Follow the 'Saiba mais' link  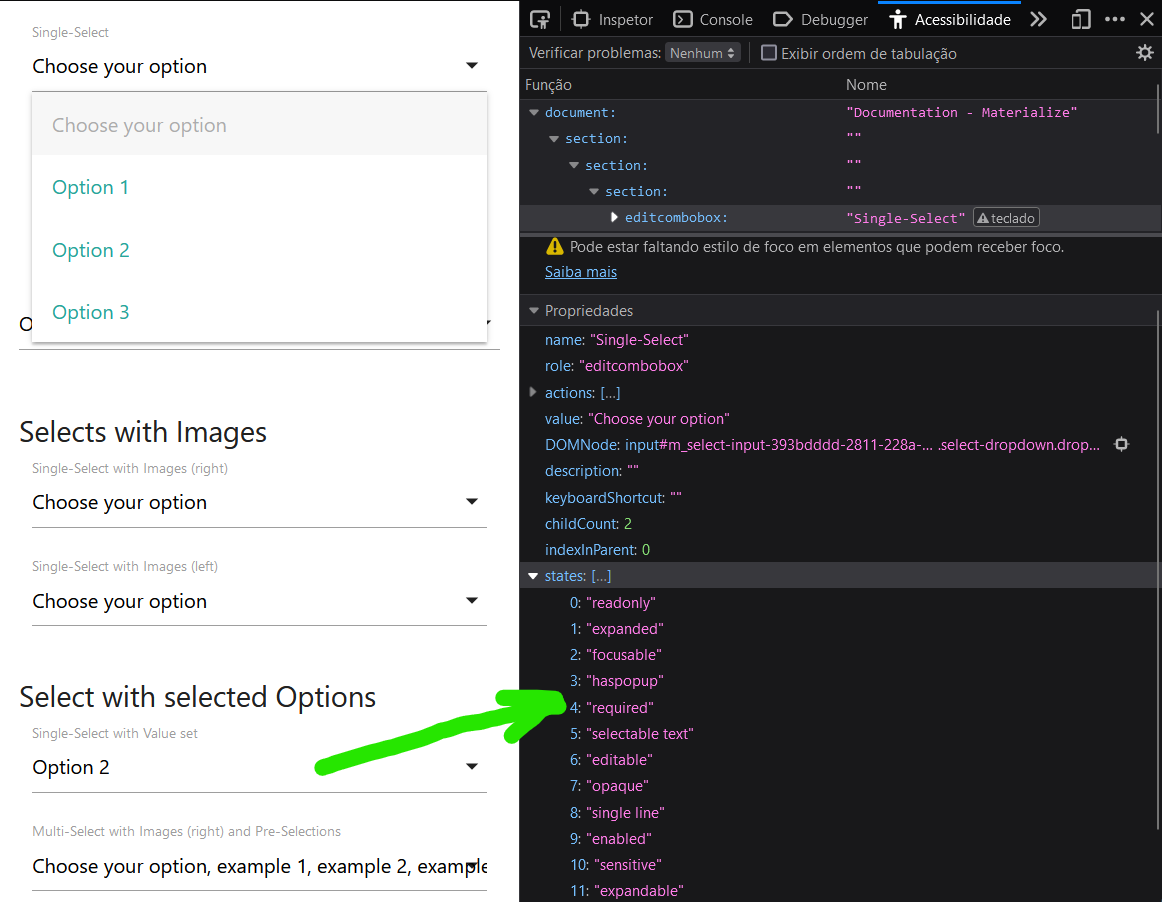(581, 272)
